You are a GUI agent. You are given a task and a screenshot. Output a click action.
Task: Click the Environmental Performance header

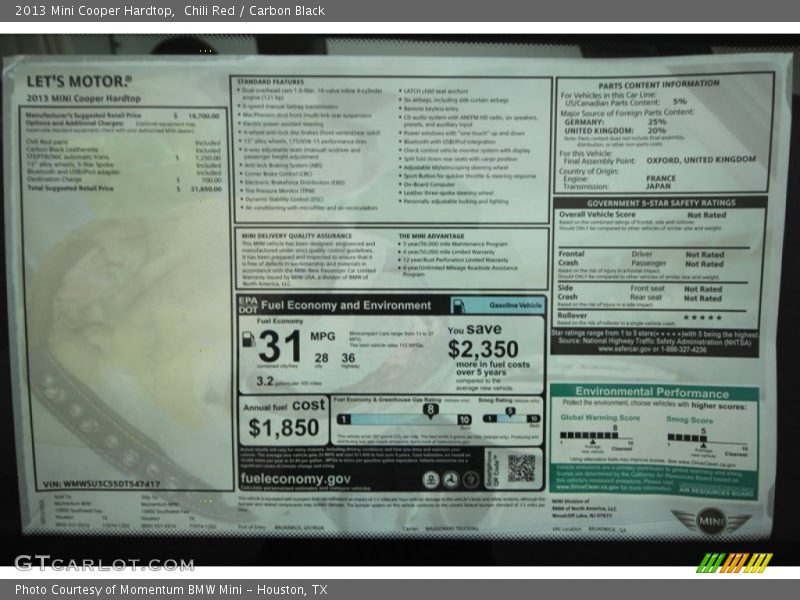coord(652,392)
